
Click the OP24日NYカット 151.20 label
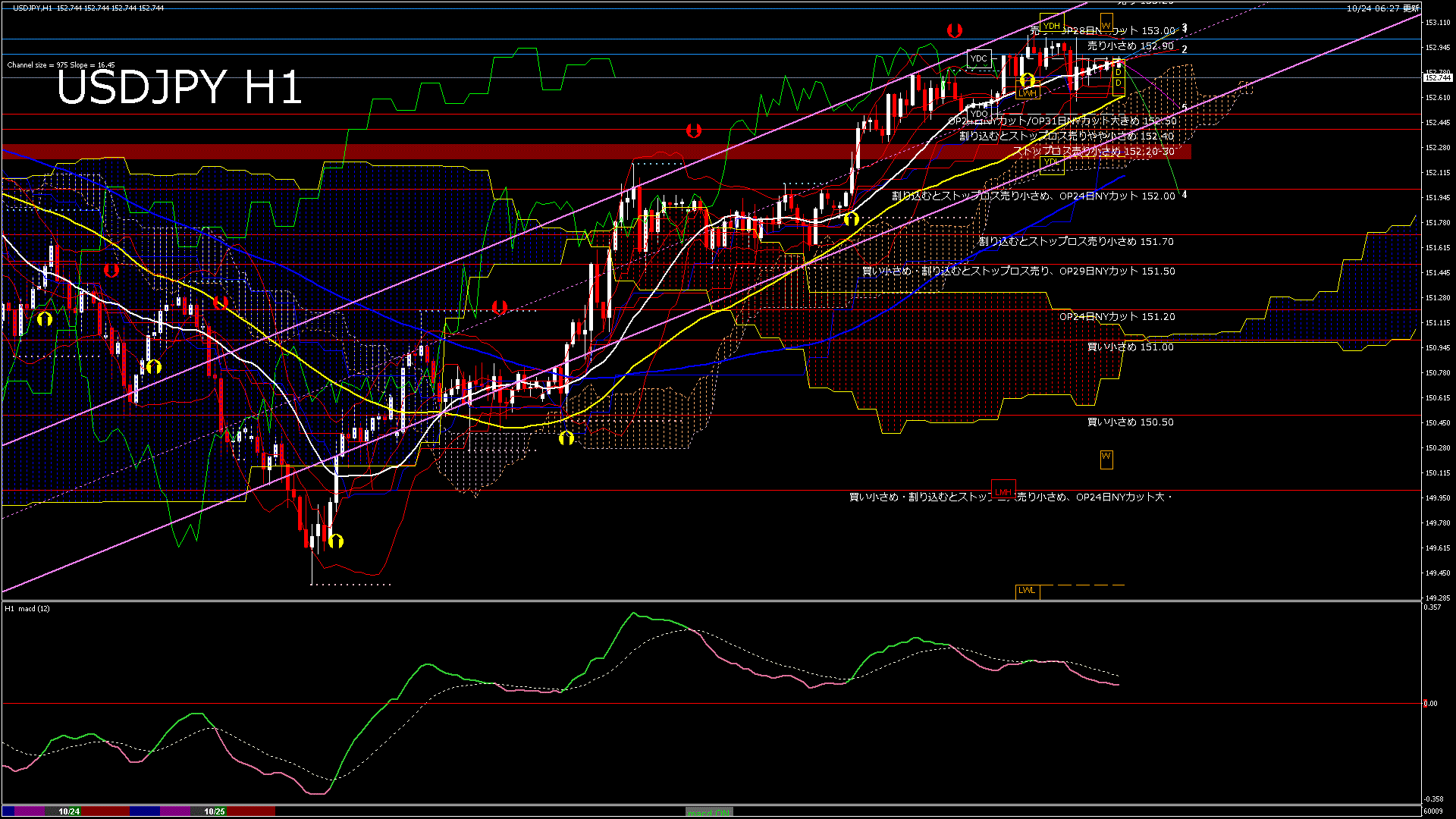pyautogui.click(x=1117, y=317)
